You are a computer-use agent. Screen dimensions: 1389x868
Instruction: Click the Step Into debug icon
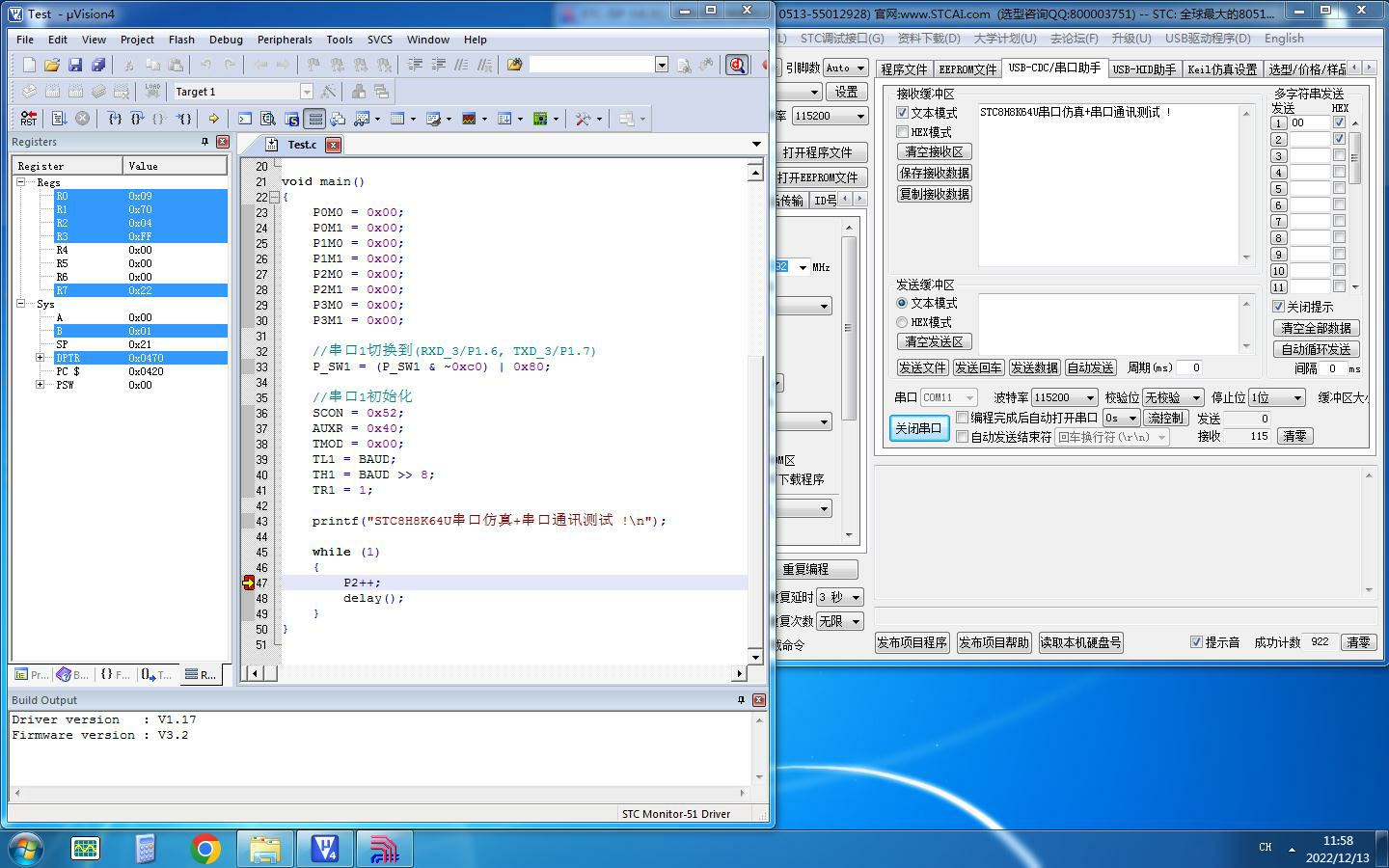click(114, 119)
